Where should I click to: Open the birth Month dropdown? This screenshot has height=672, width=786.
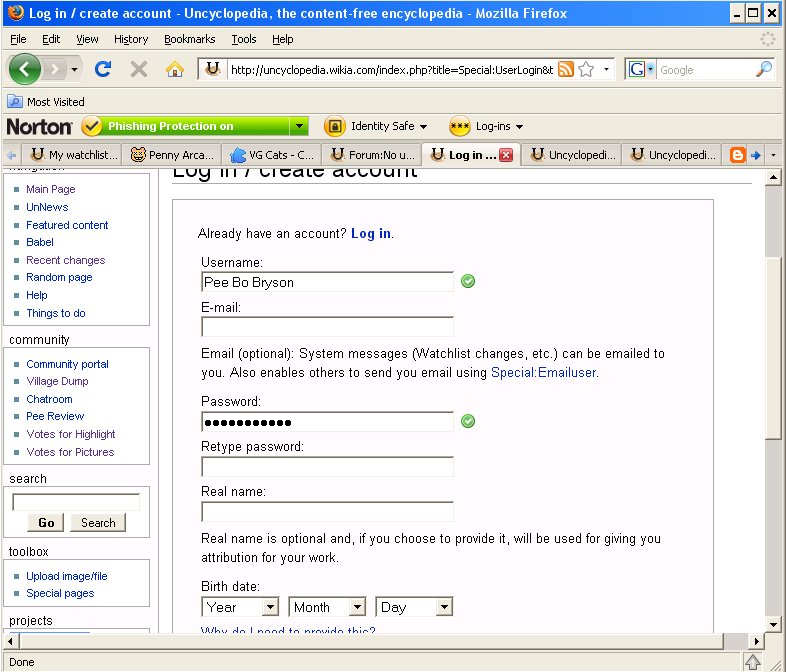pos(327,607)
